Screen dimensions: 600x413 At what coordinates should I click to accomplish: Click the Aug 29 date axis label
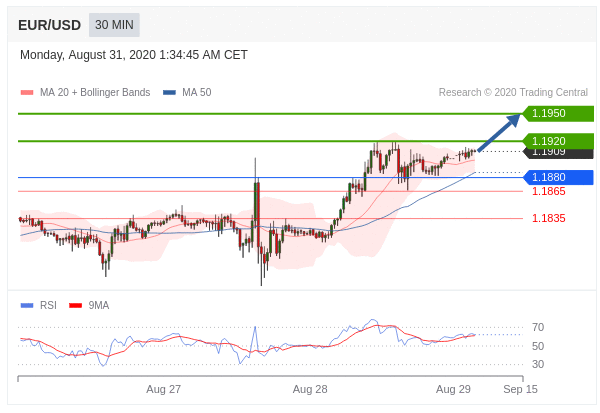(453, 389)
